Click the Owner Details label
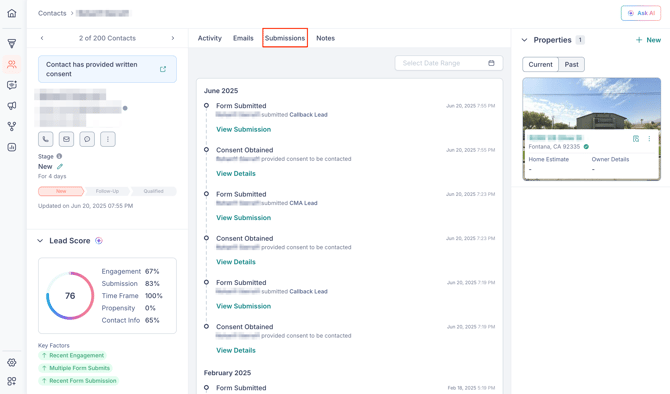Viewport: 670px width, 394px height. [610, 159]
